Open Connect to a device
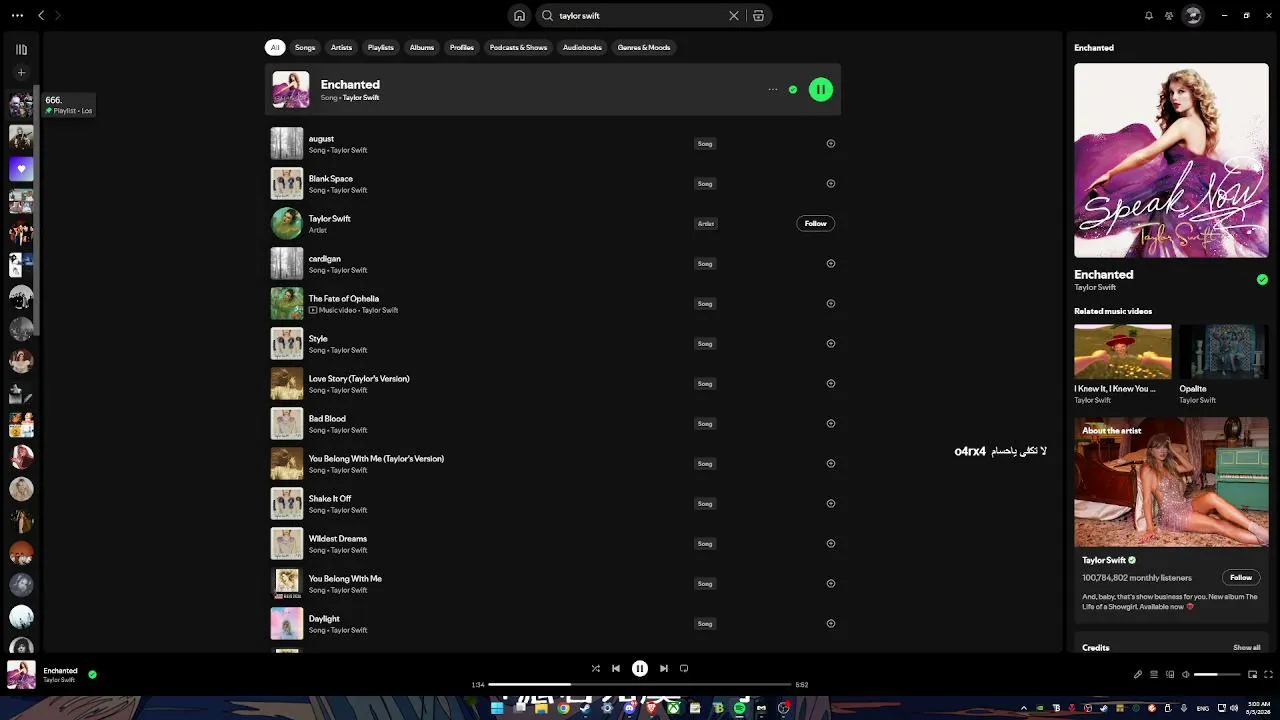The width and height of the screenshot is (1280, 720). (x=1170, y=675)
